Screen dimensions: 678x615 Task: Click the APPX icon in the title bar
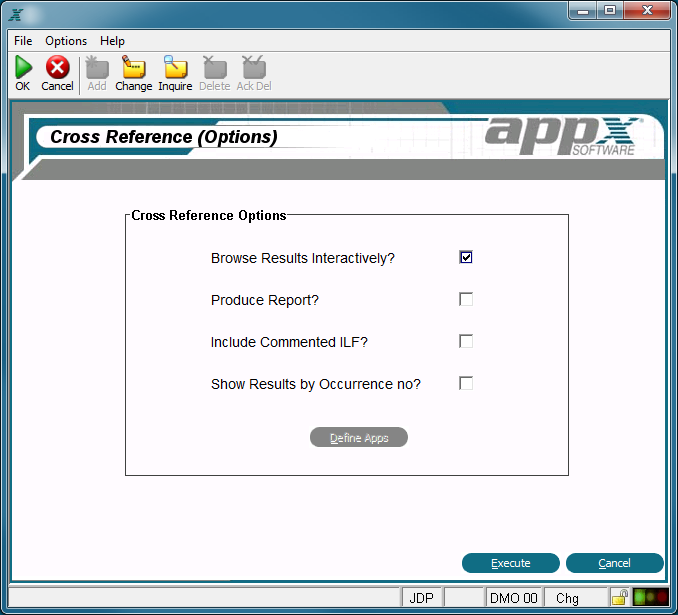click(16, 15)
